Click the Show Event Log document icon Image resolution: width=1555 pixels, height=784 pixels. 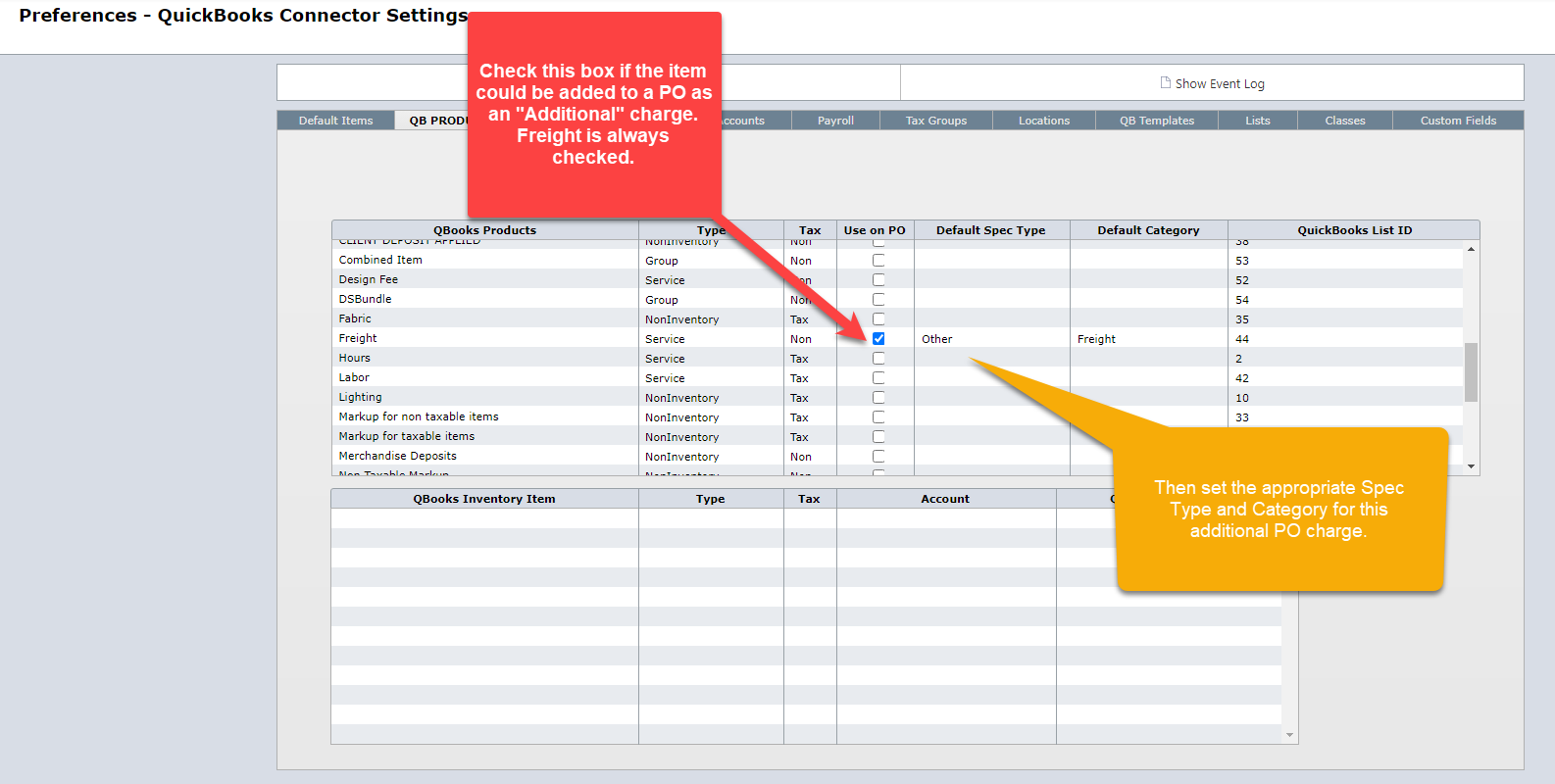[1165, 83]
